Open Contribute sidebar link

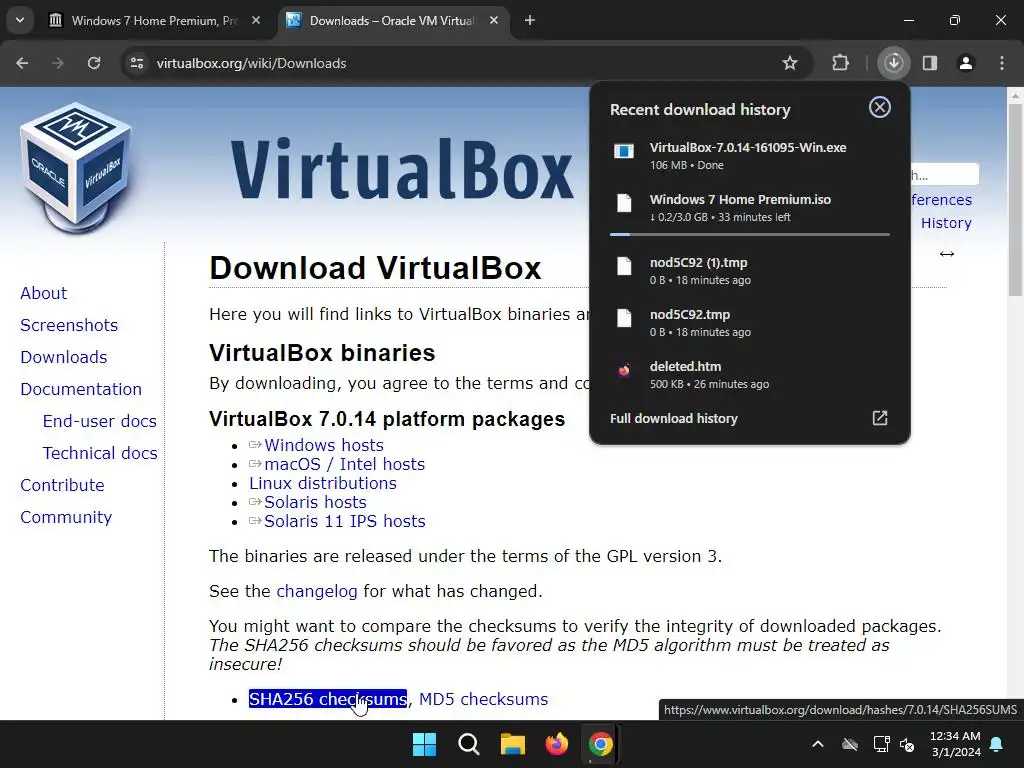pyautogui.click(x=63, y=485)
